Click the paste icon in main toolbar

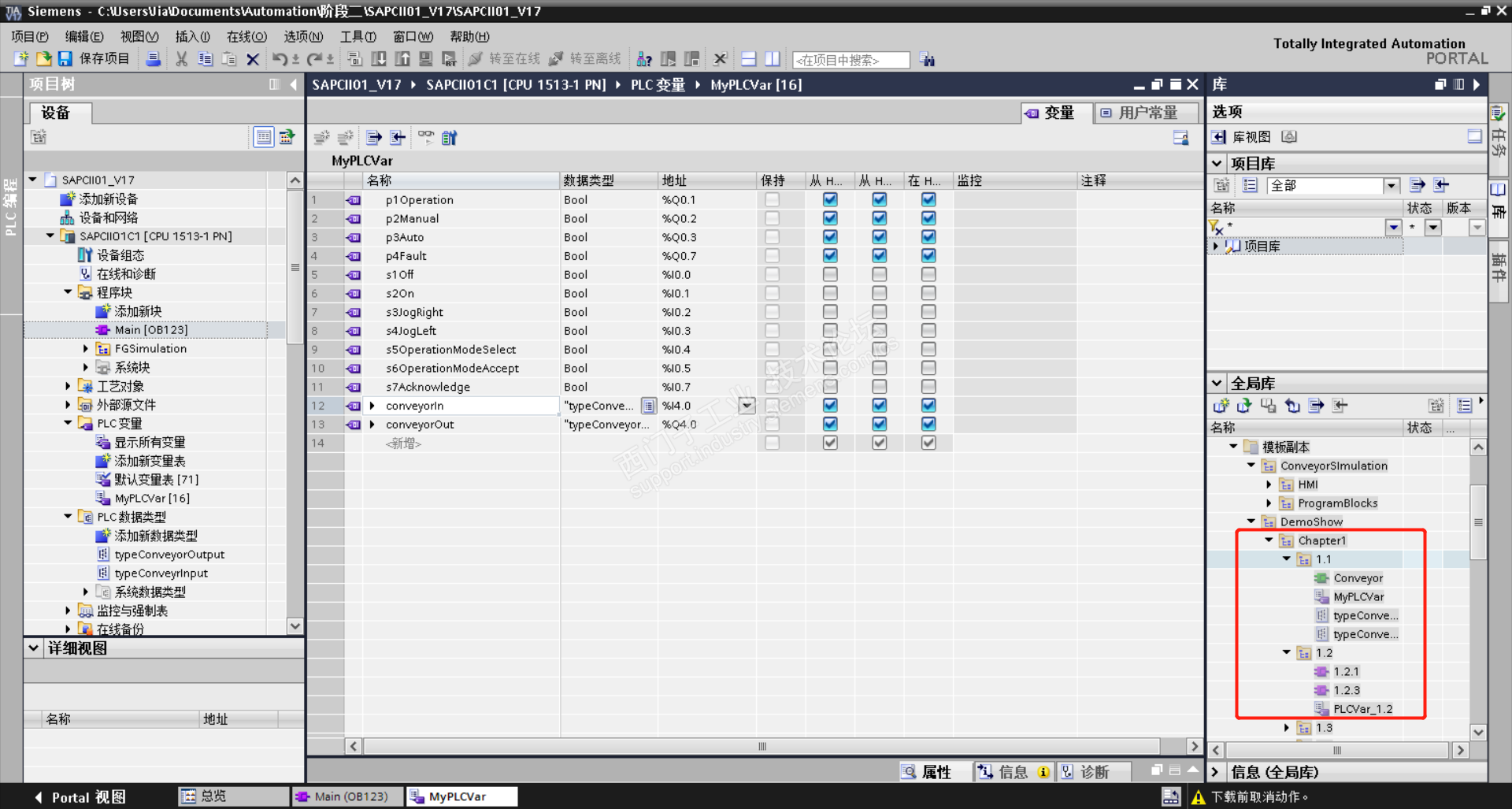pos(229,59)
